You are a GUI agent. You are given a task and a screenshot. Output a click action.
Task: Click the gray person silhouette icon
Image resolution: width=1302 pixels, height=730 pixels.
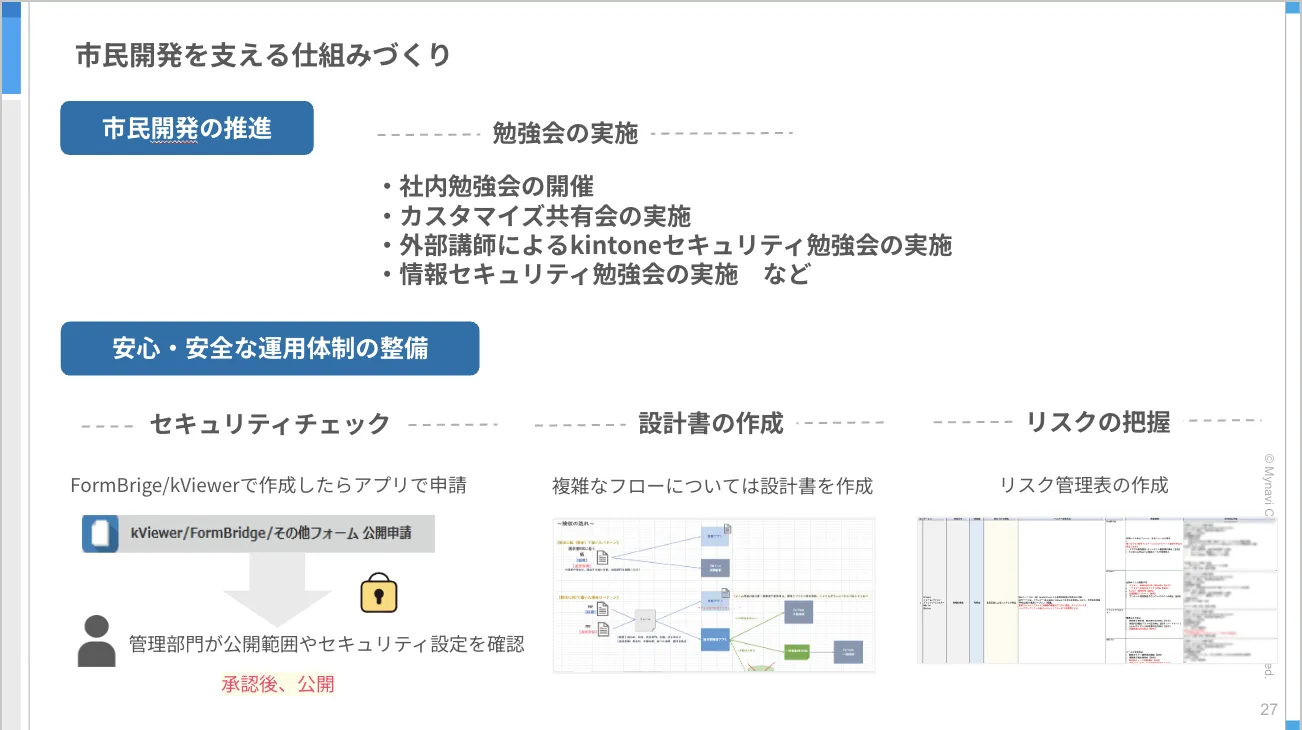click(x=96, y=641)
